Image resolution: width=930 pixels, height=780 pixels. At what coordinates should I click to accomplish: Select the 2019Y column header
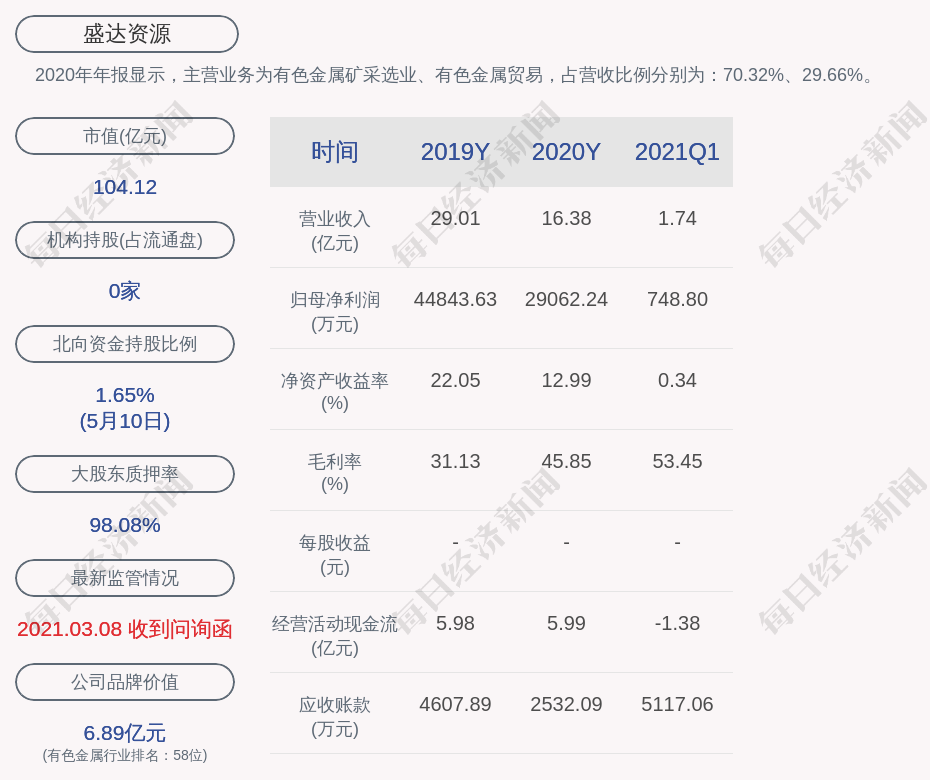click(x=456, y=152)
